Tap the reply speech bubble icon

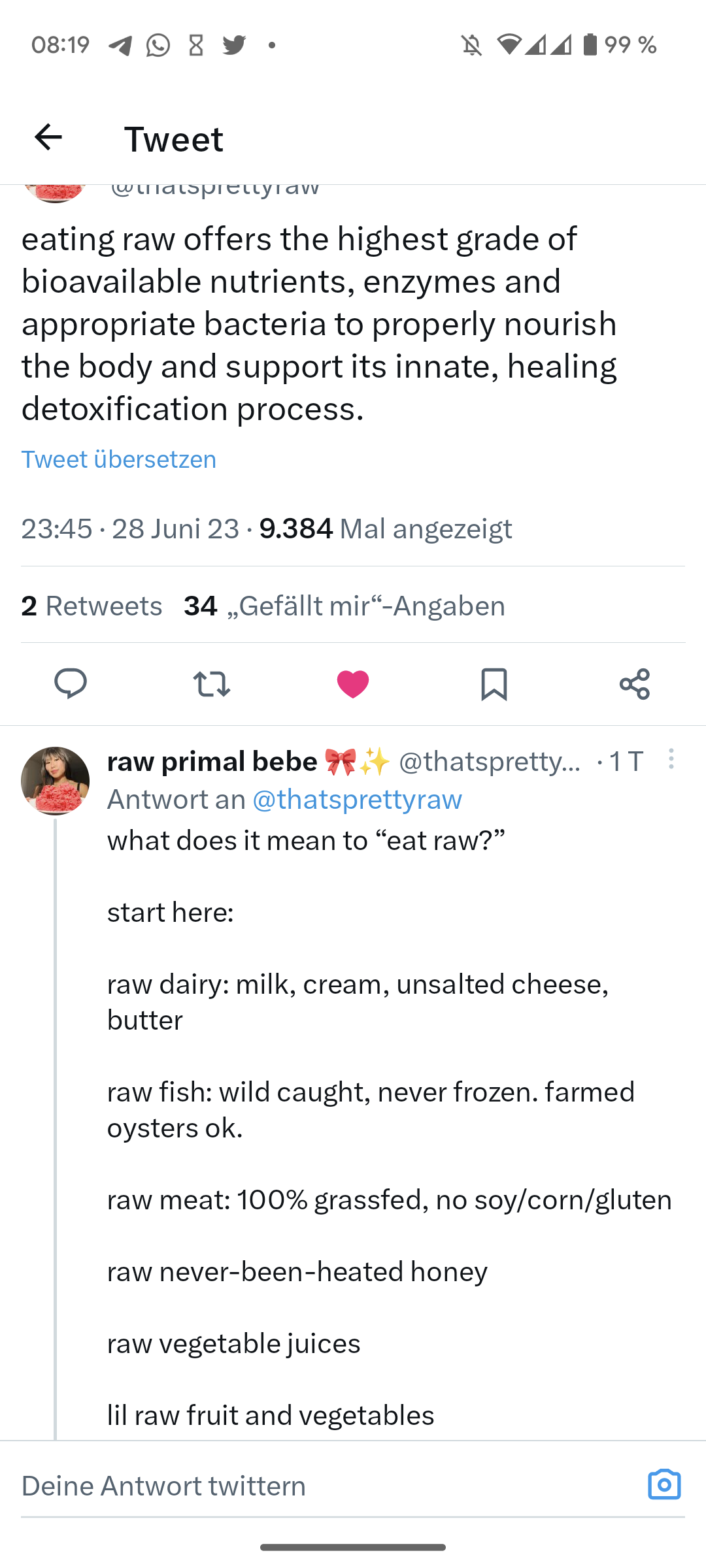coord(71,684)
